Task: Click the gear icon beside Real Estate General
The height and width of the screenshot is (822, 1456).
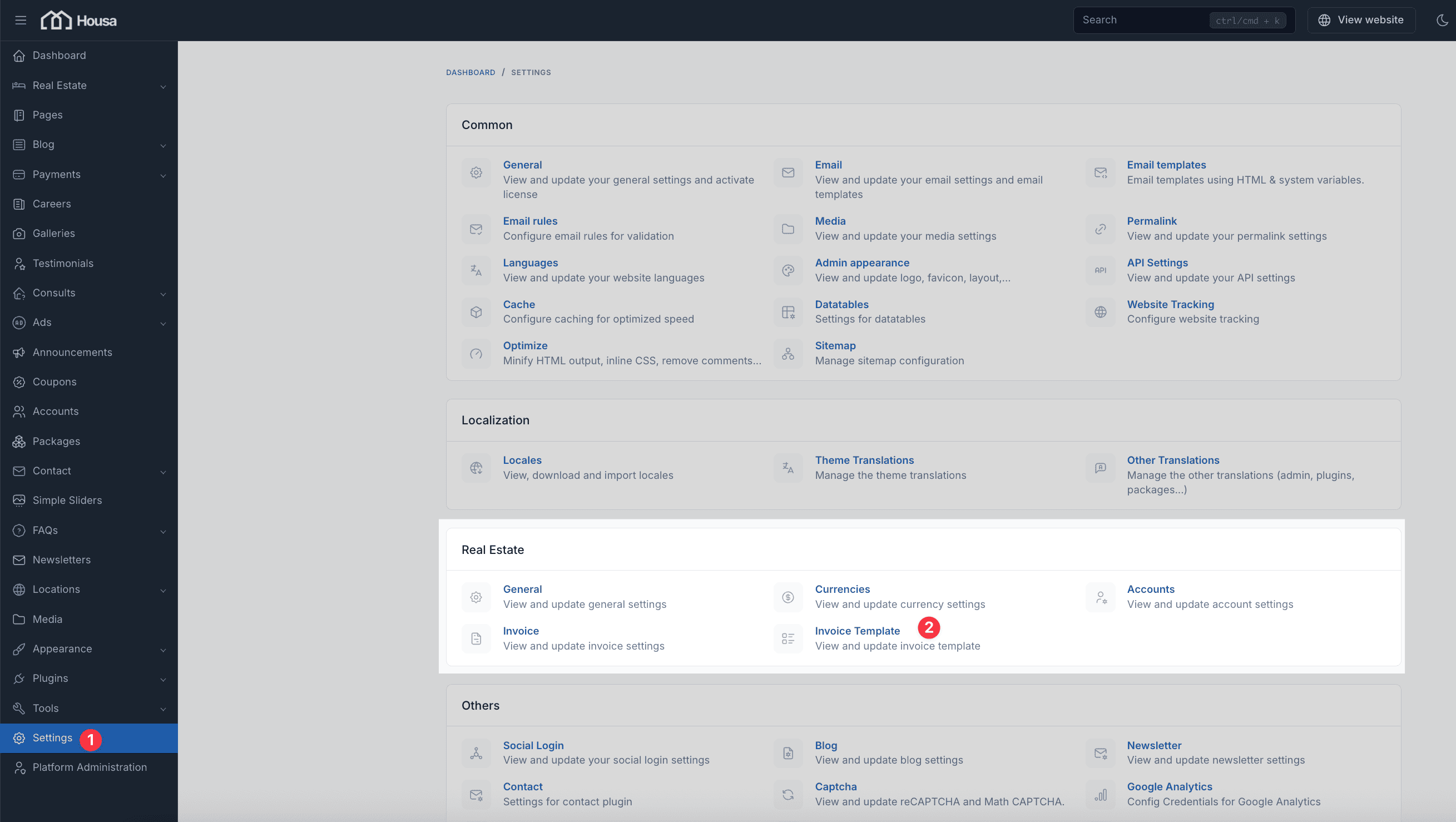Action: [x=476, y=597]
